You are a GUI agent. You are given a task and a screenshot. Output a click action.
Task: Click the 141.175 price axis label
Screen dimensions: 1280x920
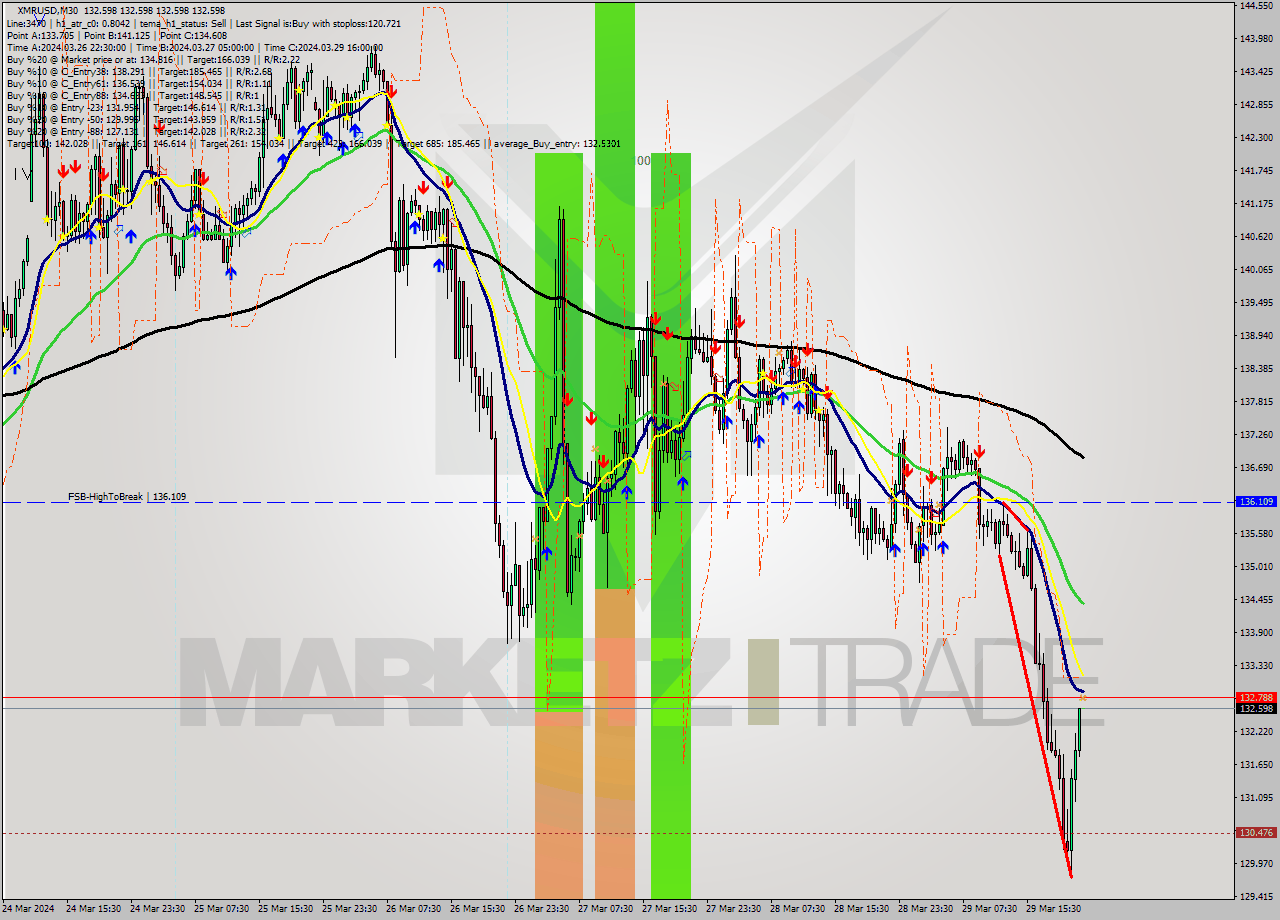pyautogui.click(x=1256, y=203)
